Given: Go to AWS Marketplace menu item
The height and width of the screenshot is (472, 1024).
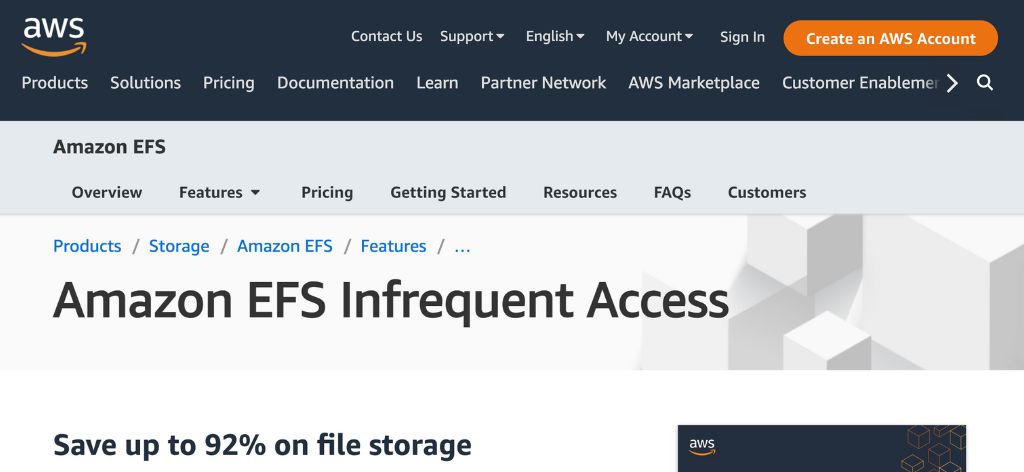Looking at the screenshot, I should pos(694,83).
